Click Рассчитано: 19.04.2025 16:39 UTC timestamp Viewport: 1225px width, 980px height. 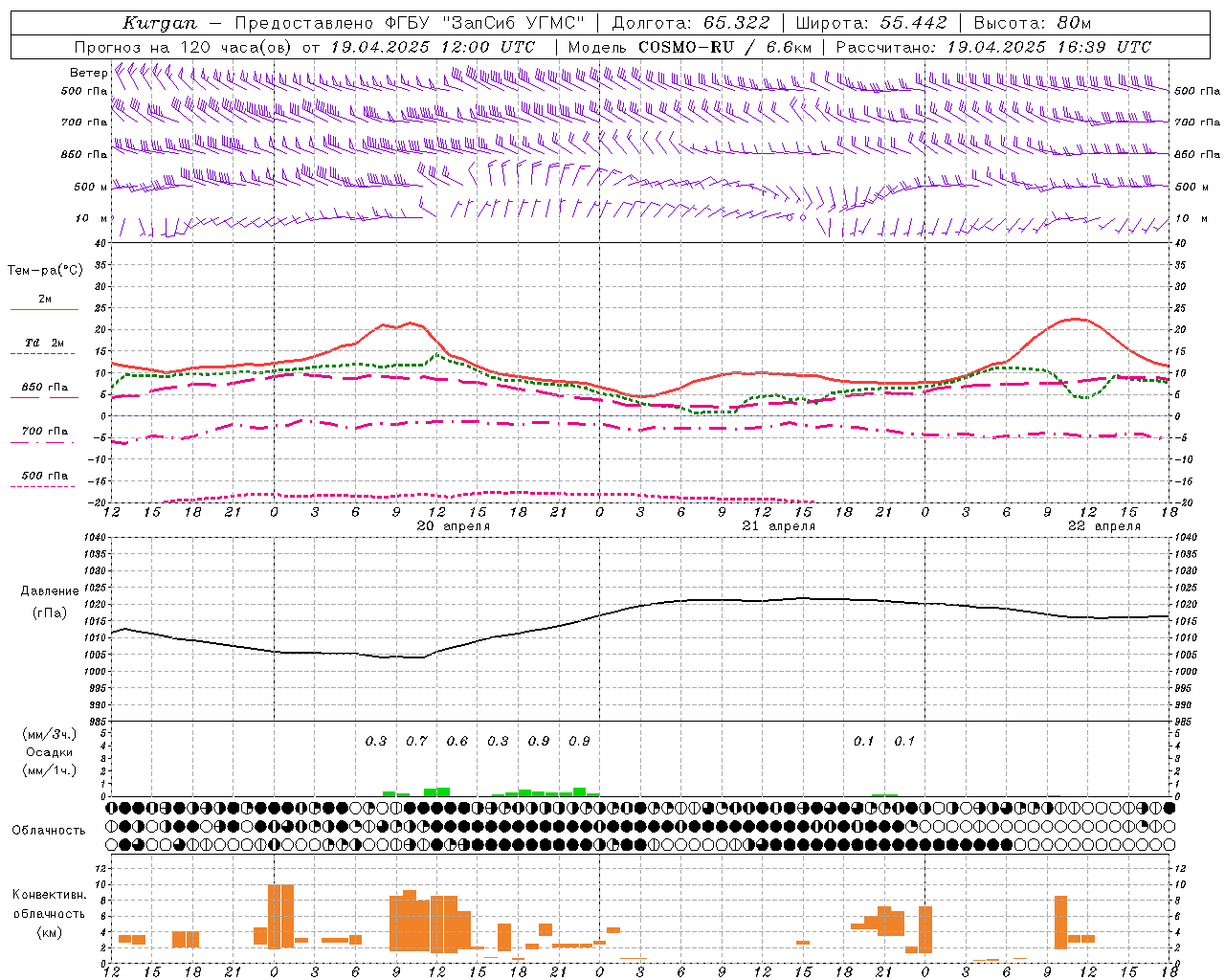993,47
